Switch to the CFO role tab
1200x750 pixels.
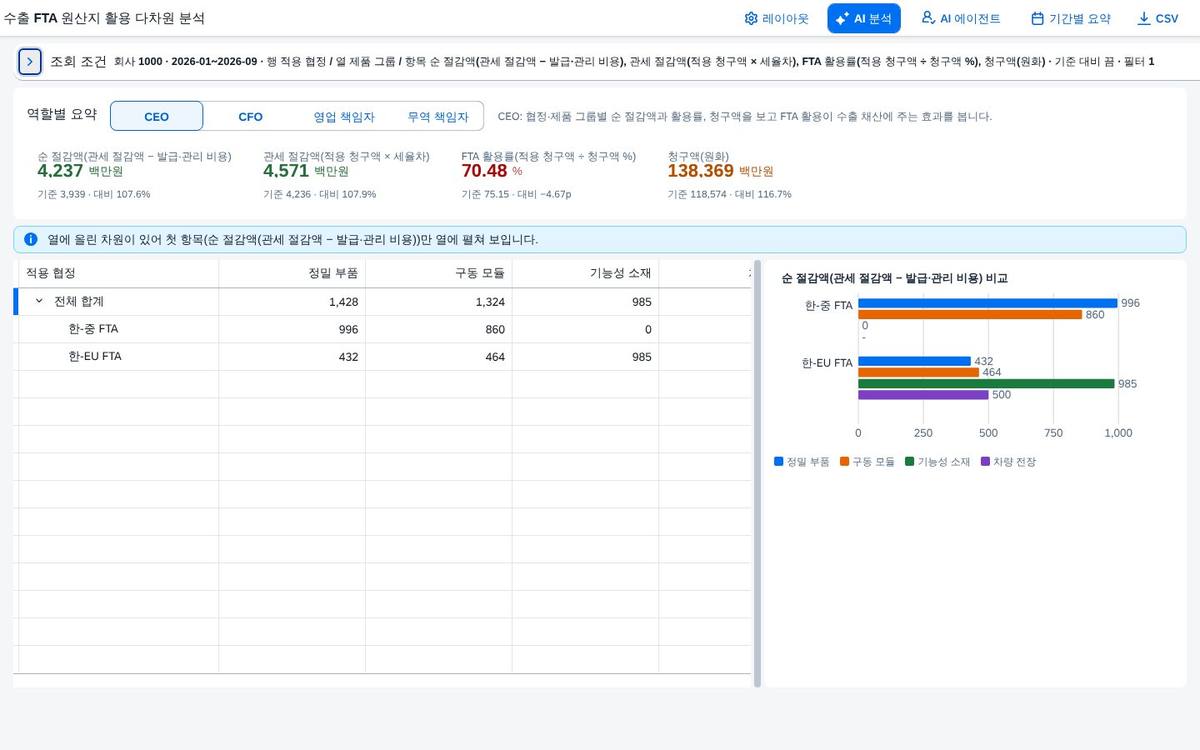click(250, 116)
